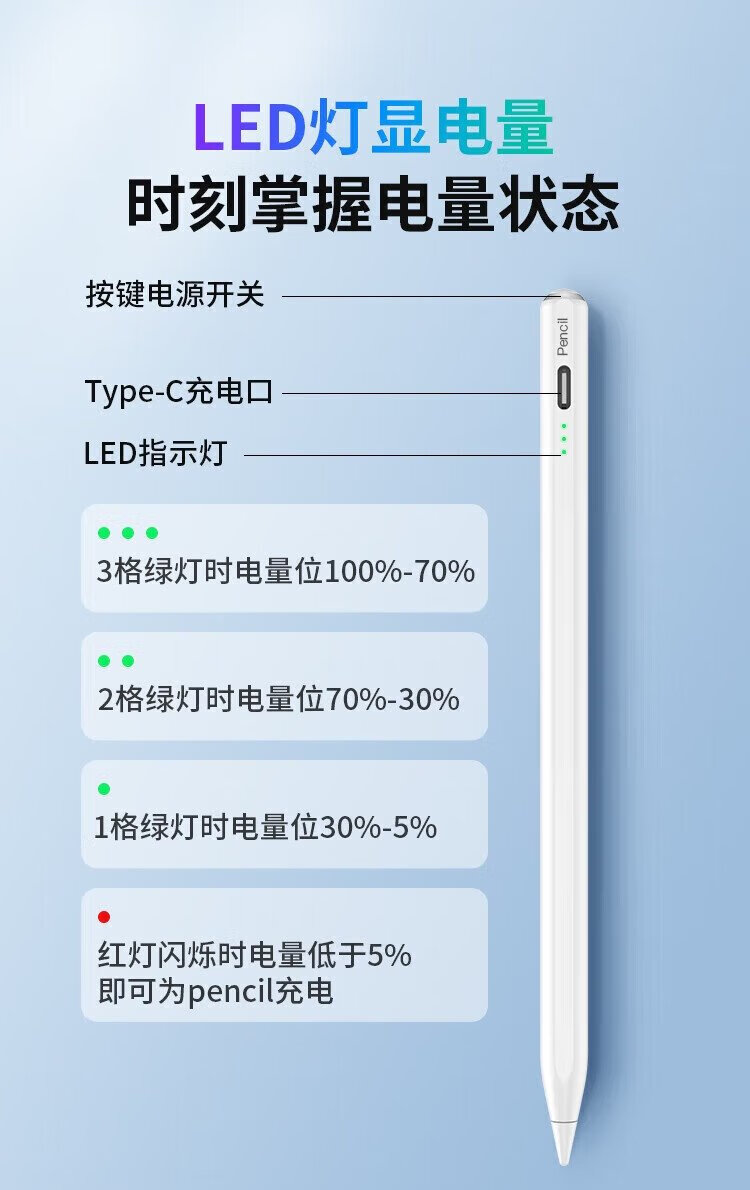Screen dimensions: 750x1190
Task: Click the red dot low battery indicator
Action: click(104, 917)
